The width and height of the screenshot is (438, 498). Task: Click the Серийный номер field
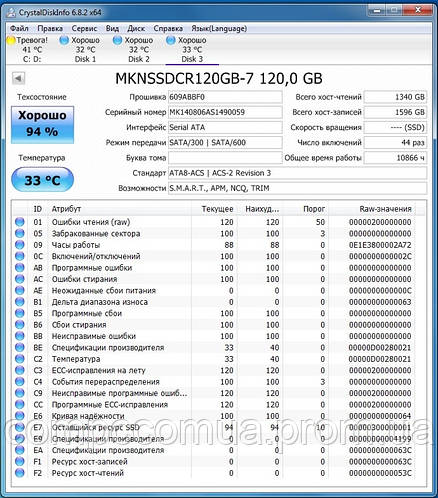[x=225, y=112]
